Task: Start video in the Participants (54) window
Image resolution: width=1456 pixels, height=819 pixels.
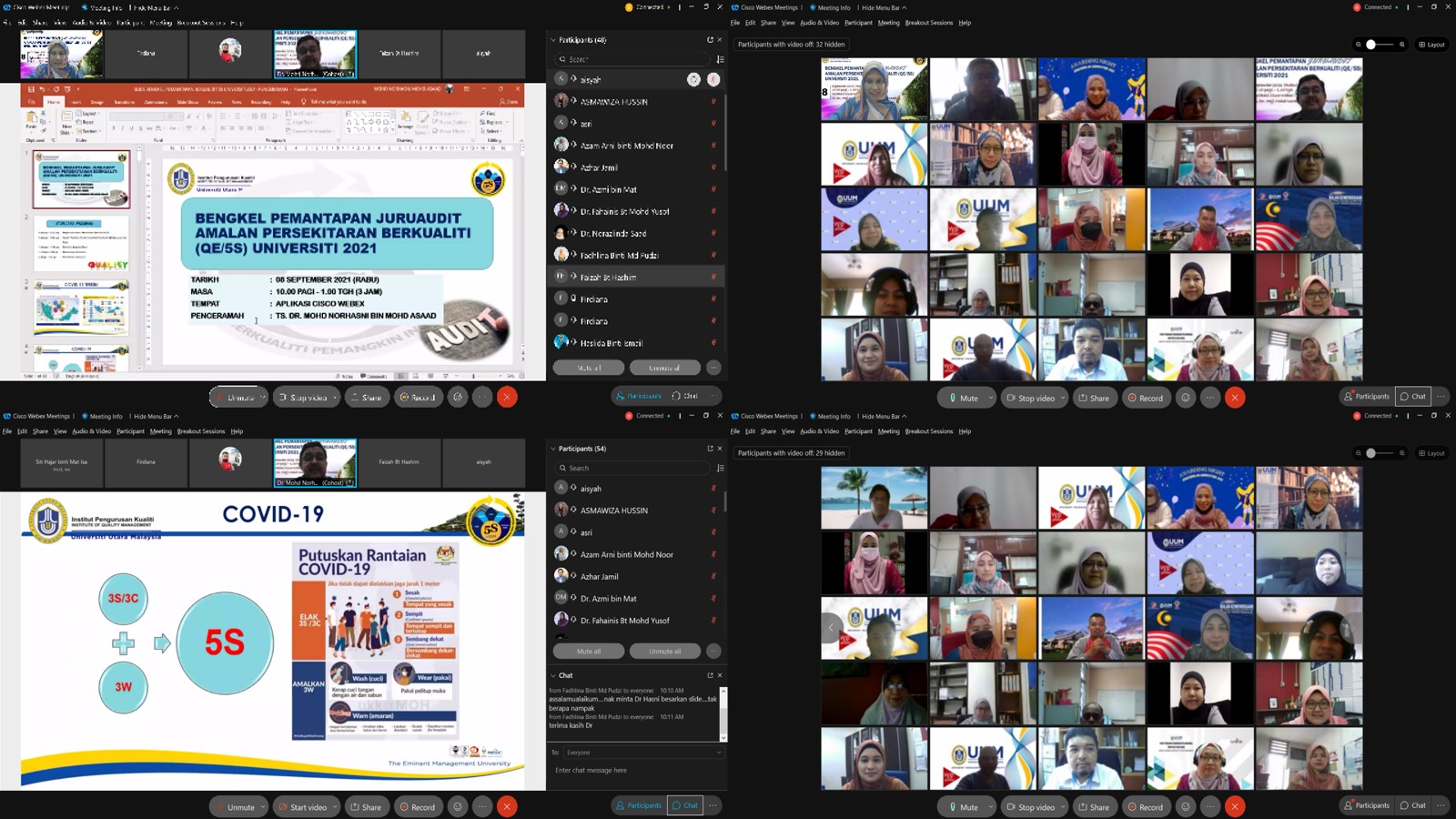Action: (x=302, y=807)
